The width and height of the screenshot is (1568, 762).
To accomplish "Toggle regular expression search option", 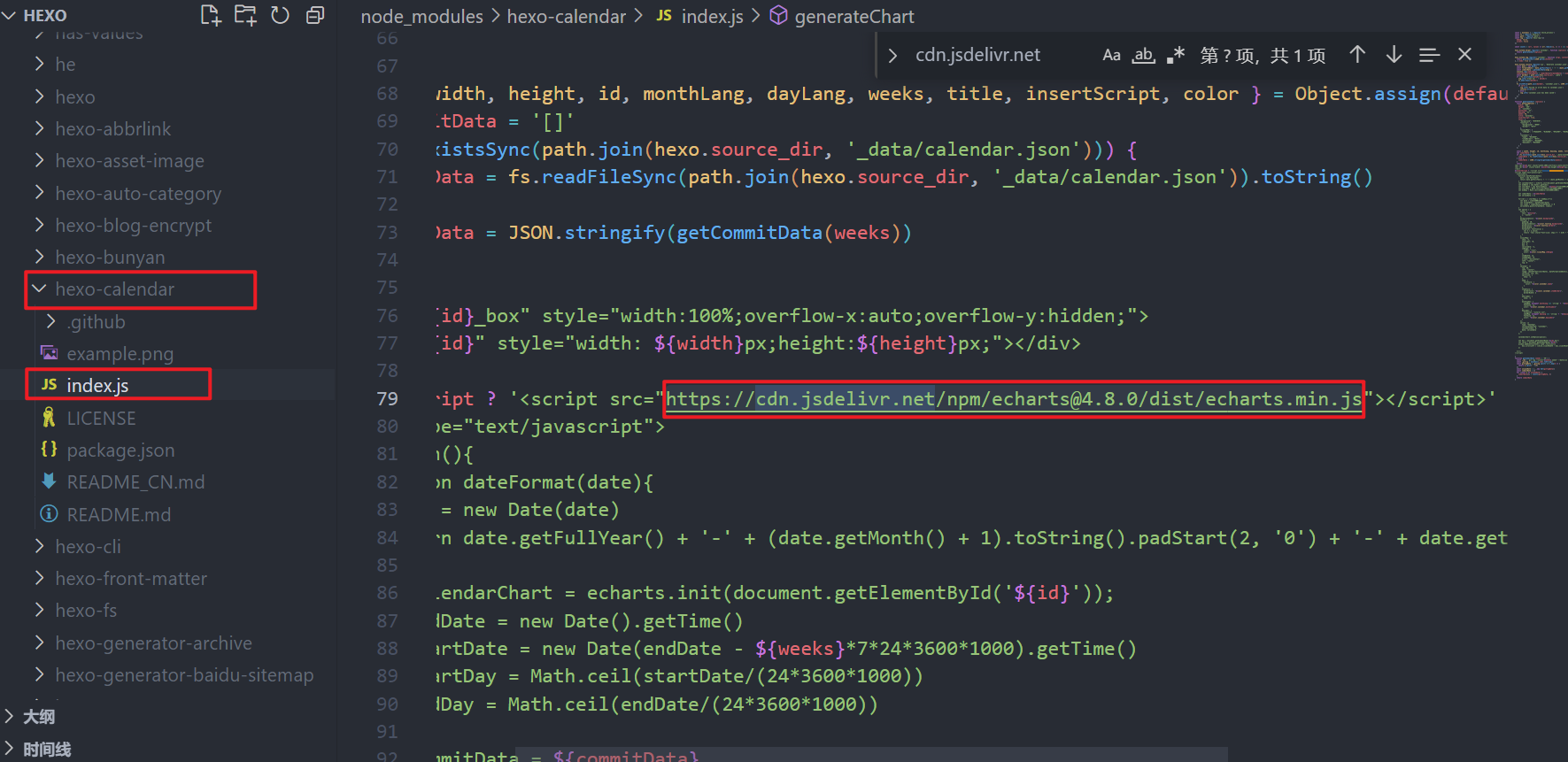I will point(1176,55).
